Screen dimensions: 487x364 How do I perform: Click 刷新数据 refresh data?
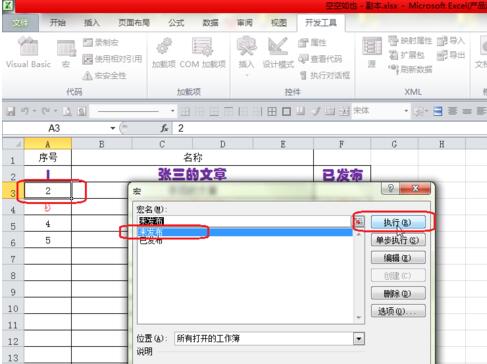tap(410, 69)
